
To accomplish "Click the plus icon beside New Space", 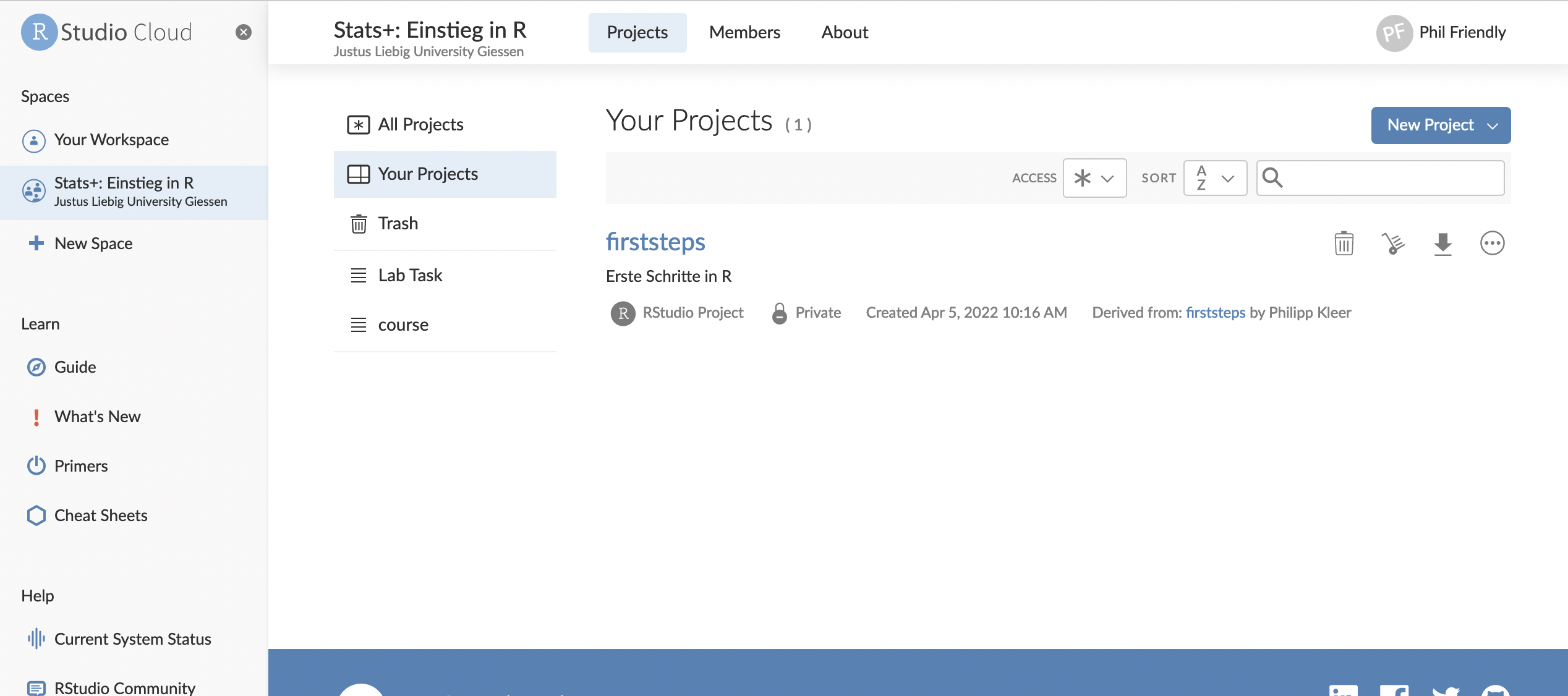I will [x=36, y=243].
